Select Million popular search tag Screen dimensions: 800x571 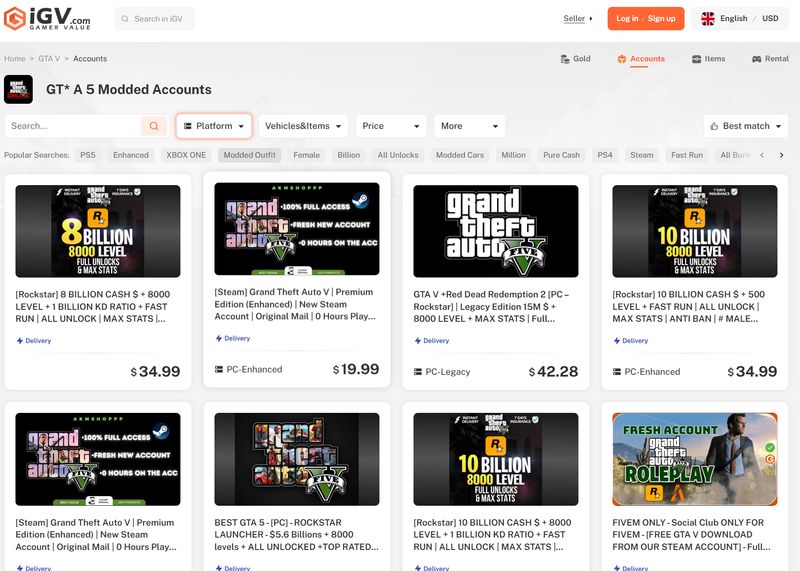click(x=513, y=155)
